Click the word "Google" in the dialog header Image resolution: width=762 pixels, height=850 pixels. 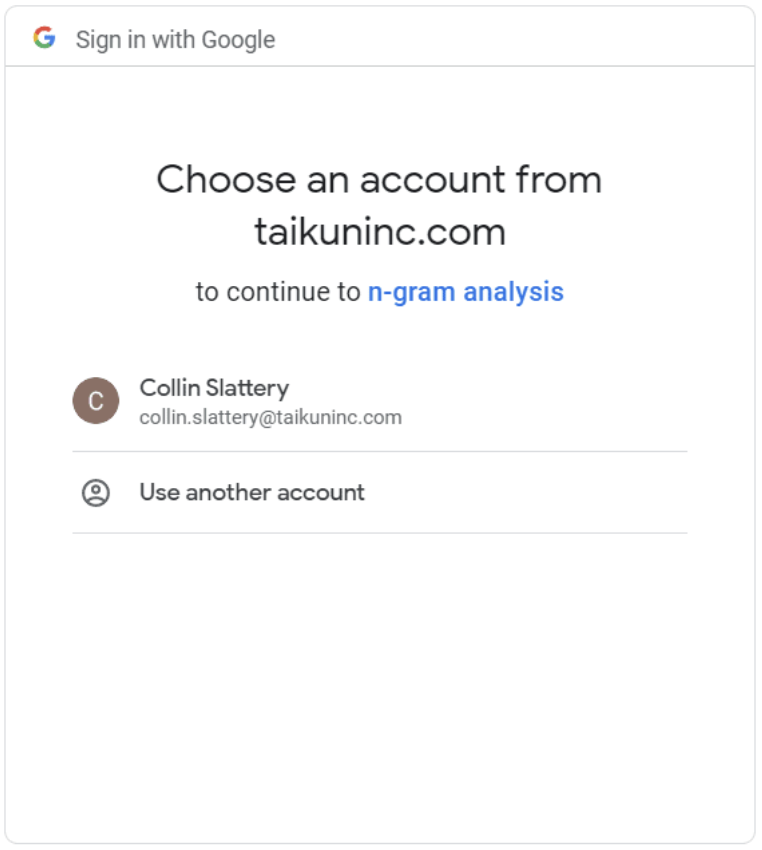pyautogui.click(x=238, y=40)
